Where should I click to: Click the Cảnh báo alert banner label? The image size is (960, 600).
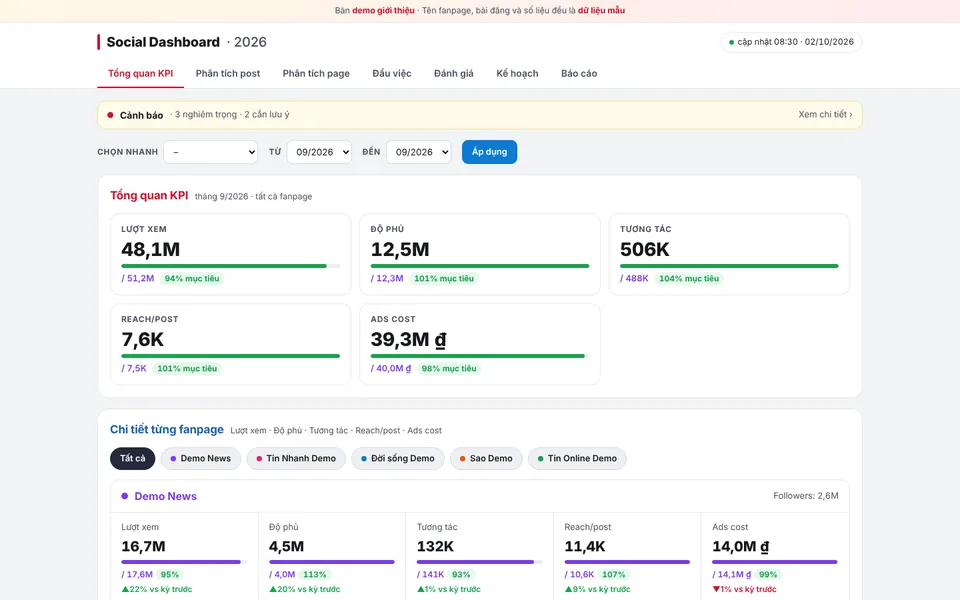141,115
